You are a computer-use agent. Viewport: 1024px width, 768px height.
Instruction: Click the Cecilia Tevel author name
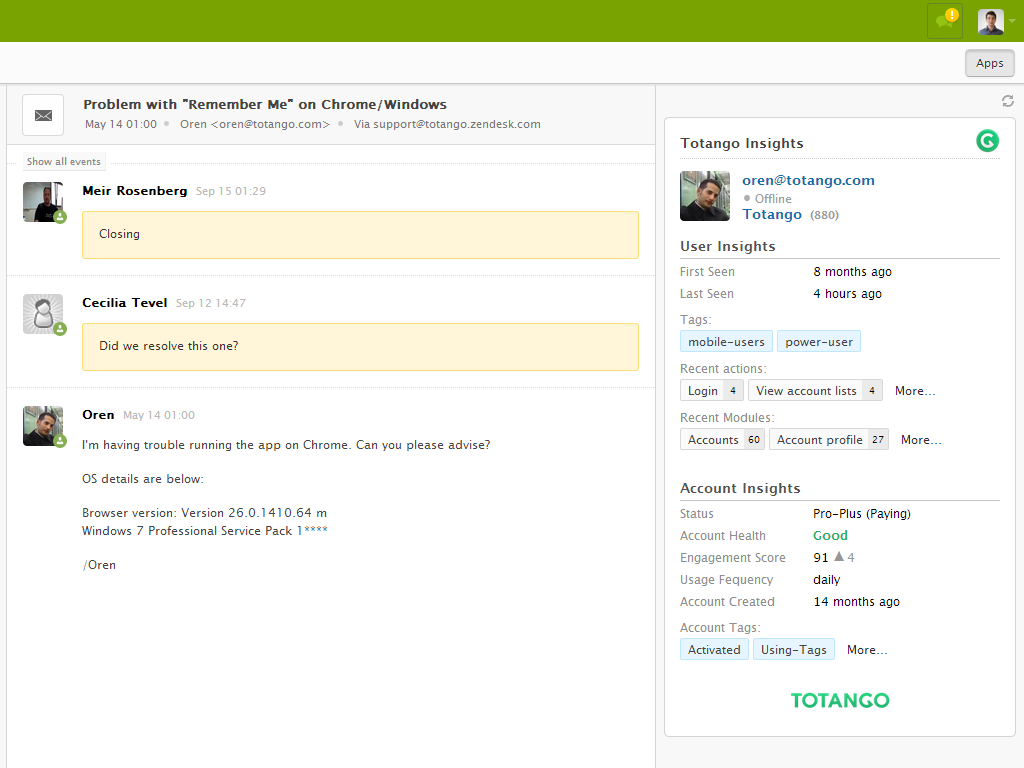pyautogui.click(x=125, y=302)
